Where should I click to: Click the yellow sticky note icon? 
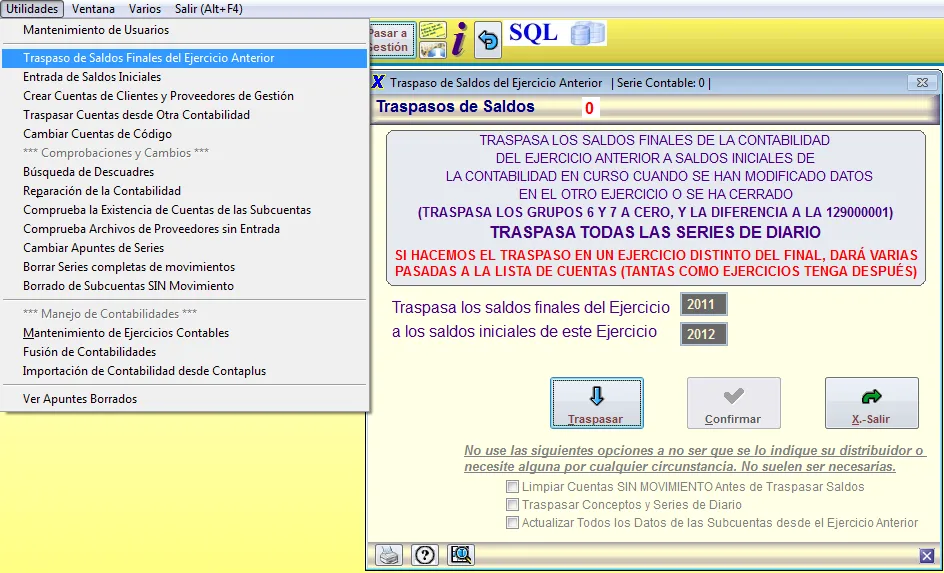[432, 39]
